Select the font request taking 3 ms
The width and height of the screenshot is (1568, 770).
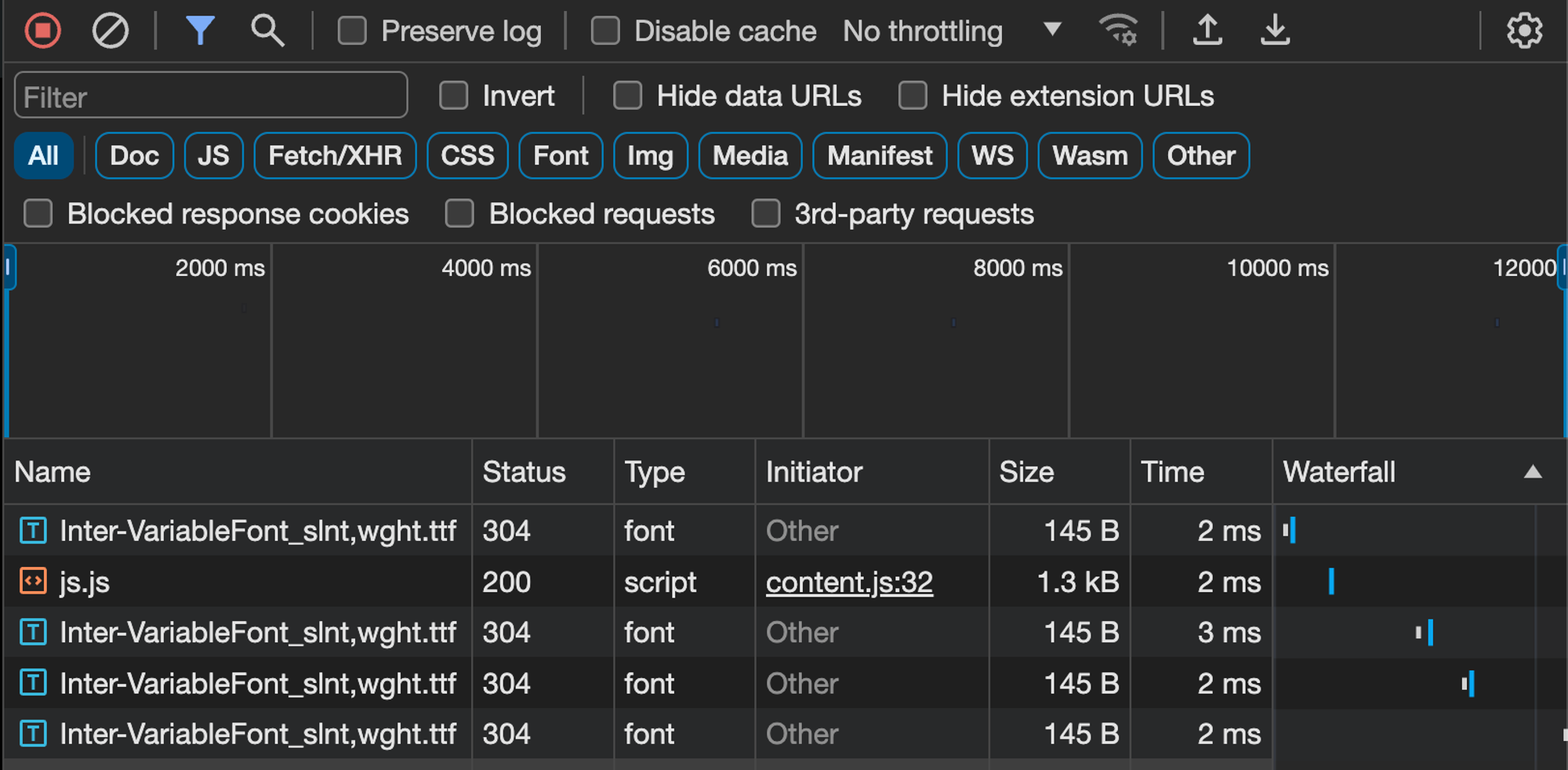[784, 632]
